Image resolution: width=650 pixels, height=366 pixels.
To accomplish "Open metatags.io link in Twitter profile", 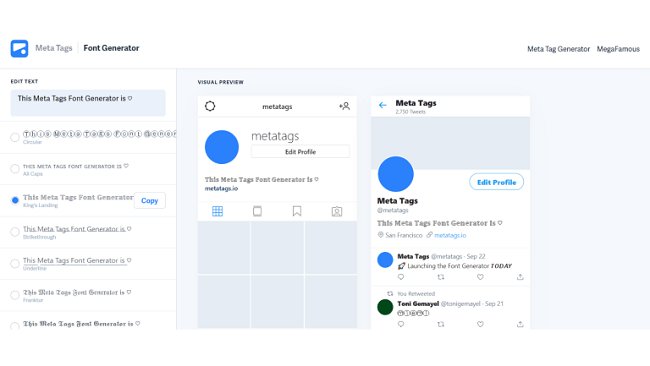I will [x=450, y=235].
